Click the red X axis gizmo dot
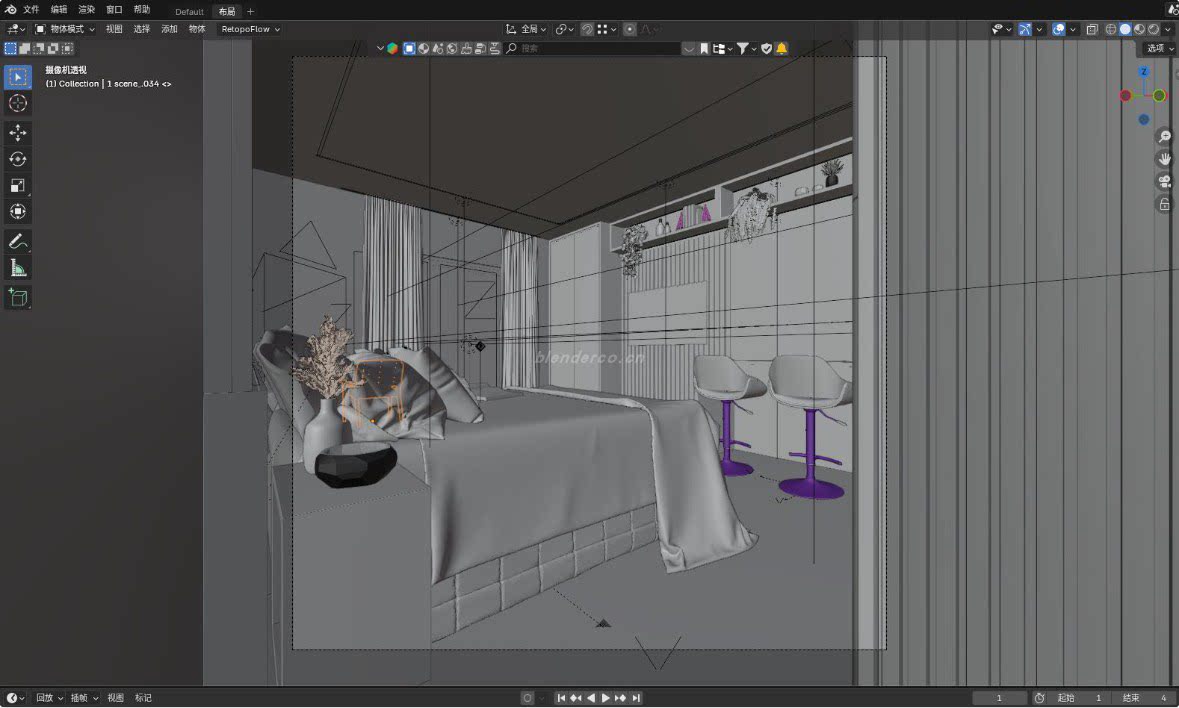This screenshot has width=1179, height=708. (1126, 95)
